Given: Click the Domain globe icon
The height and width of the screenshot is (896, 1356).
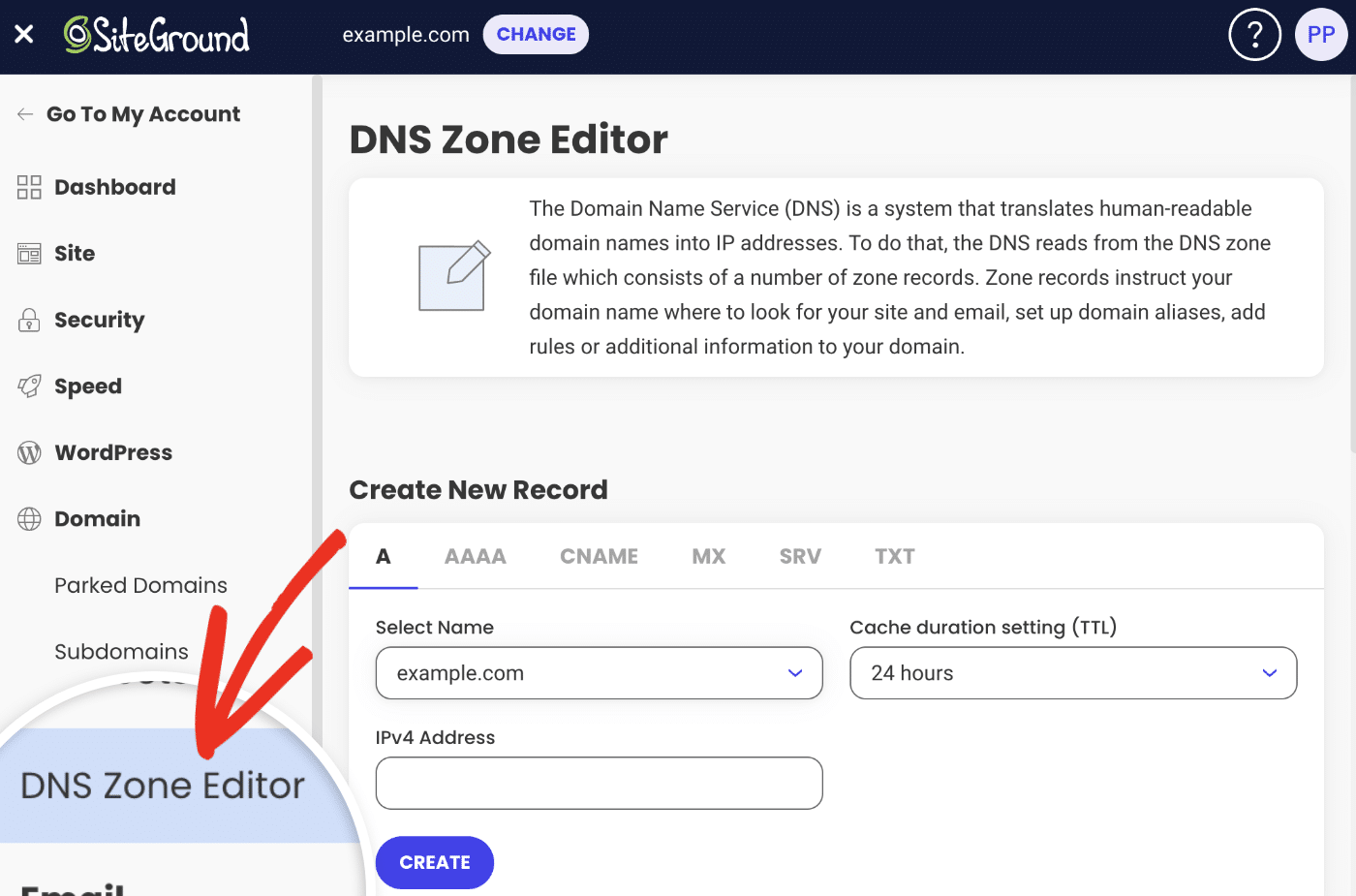Looking at the screenshot, I should (x=29, y=519).
